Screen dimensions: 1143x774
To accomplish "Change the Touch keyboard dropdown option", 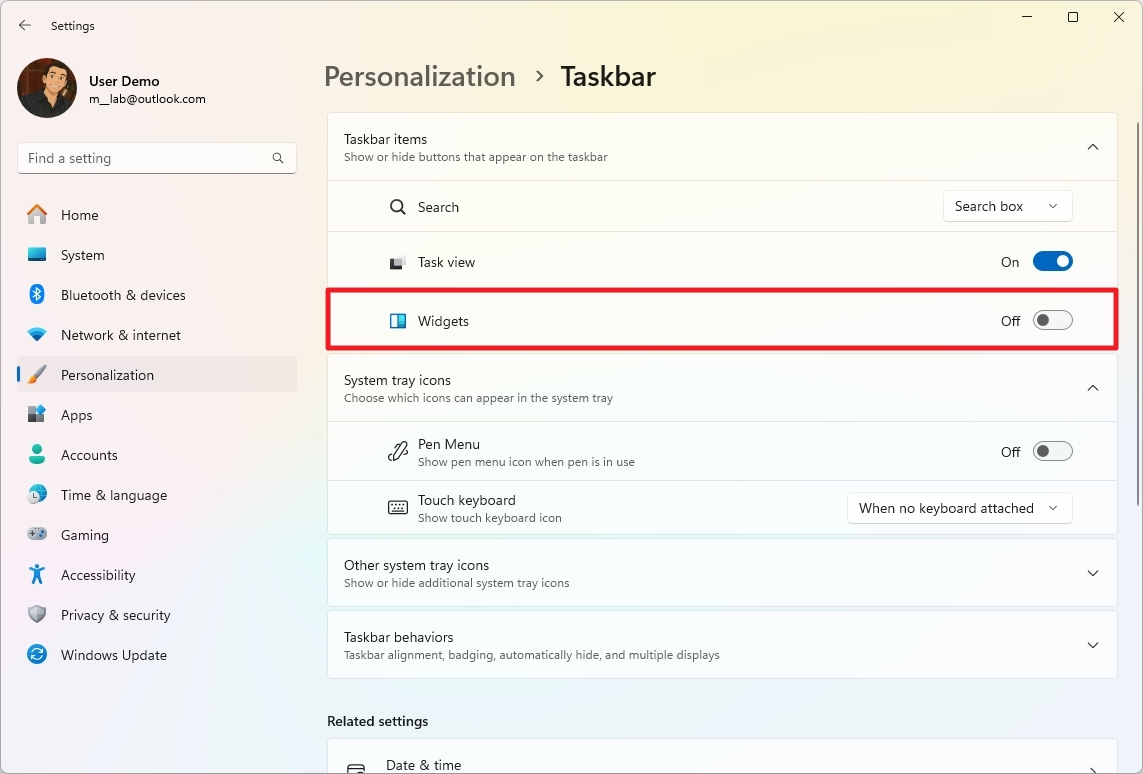I will tap(959, 508).
